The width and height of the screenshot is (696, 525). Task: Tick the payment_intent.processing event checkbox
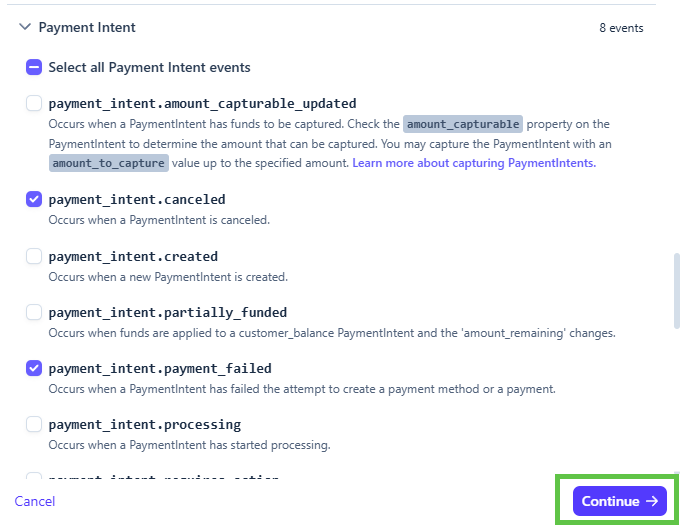click(x=34, y=424)
